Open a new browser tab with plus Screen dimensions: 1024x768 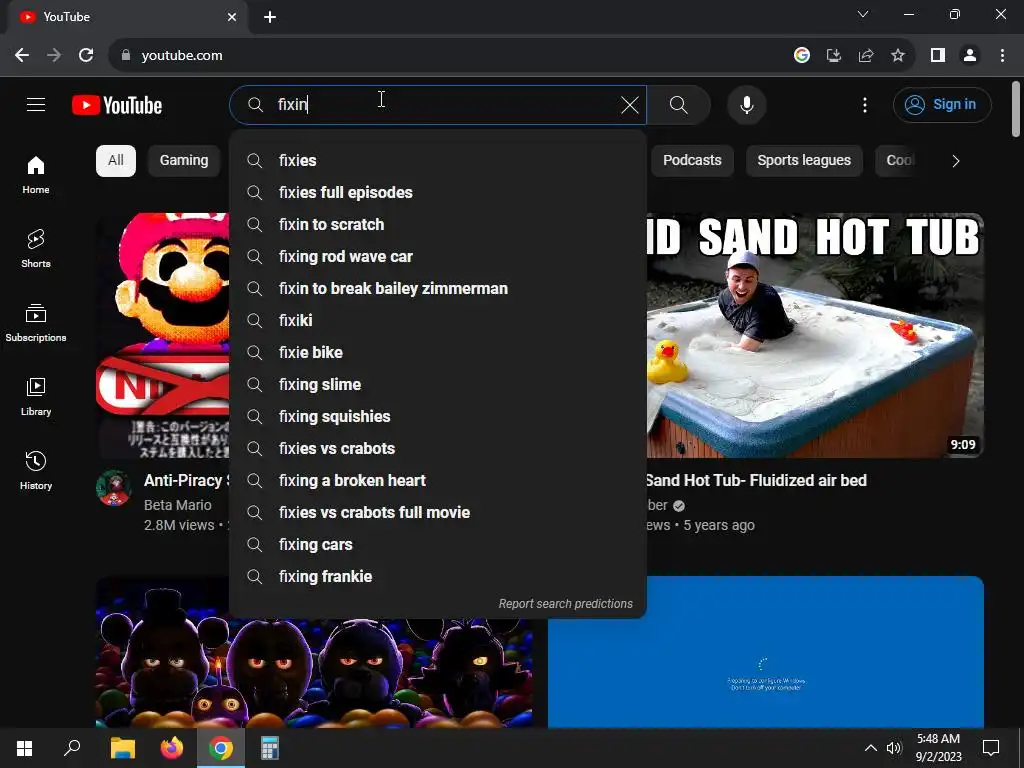[270, 17]
